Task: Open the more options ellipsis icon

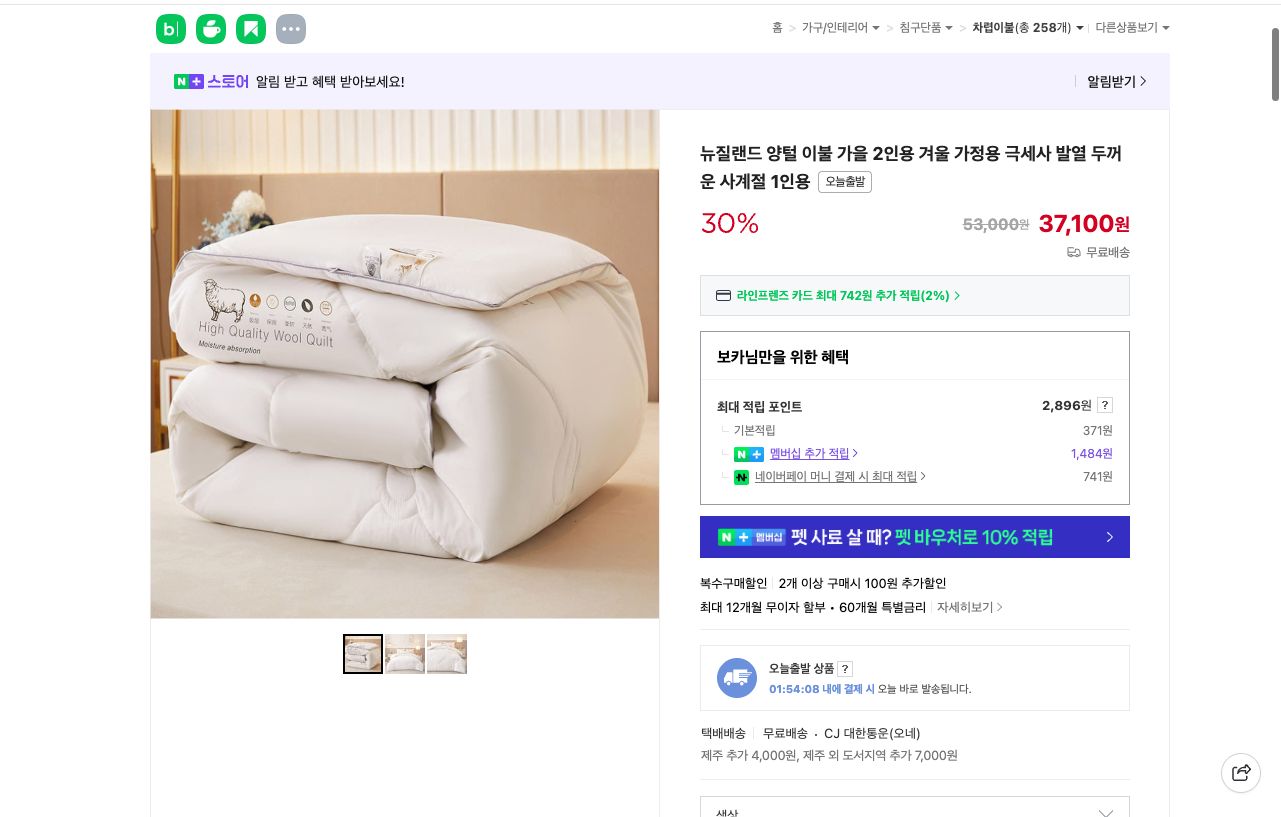Action: (x=290, y=28)
